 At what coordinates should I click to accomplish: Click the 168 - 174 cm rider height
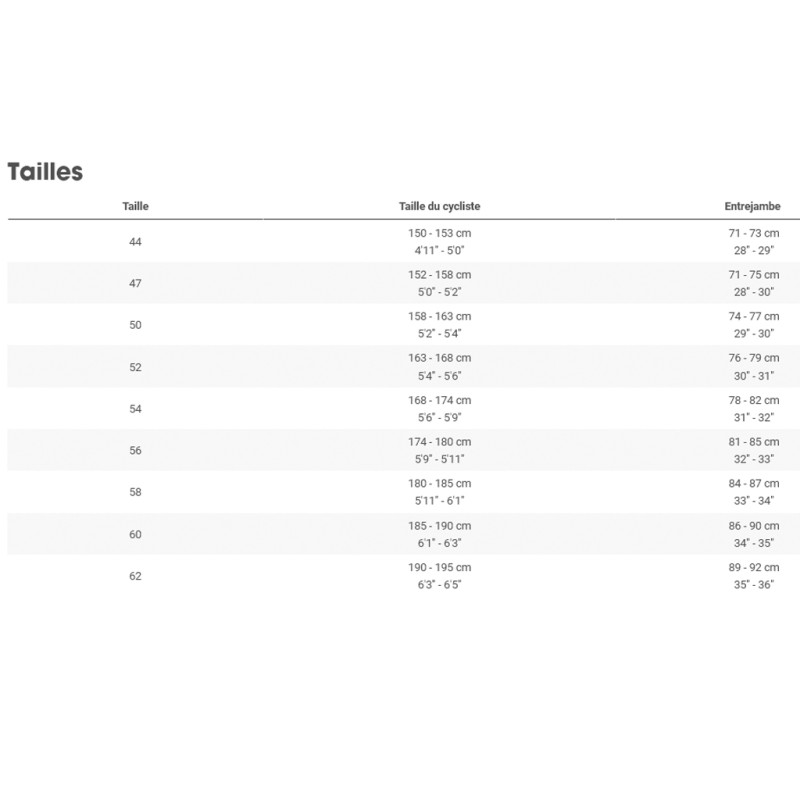point(440,400)
